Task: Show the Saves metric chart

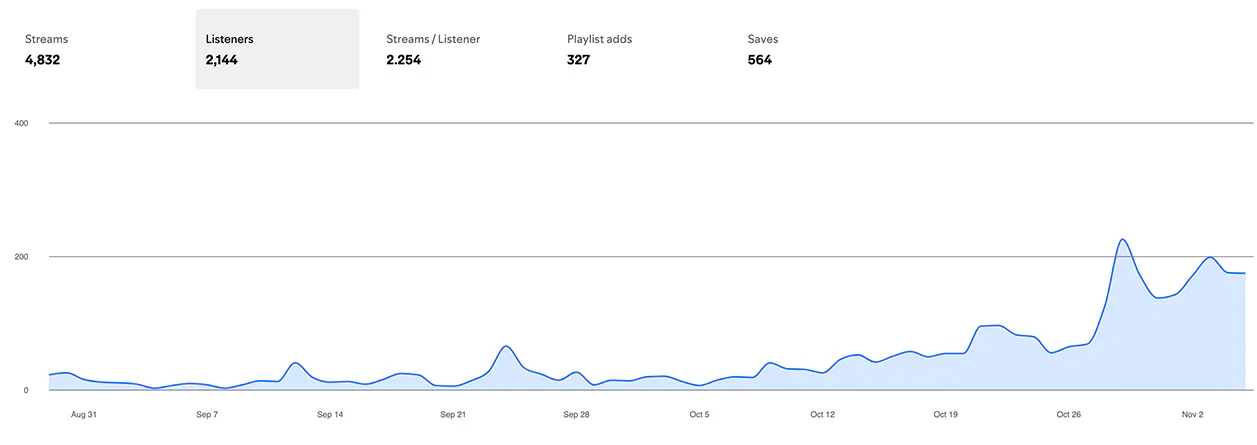Action: pos(819,49)
